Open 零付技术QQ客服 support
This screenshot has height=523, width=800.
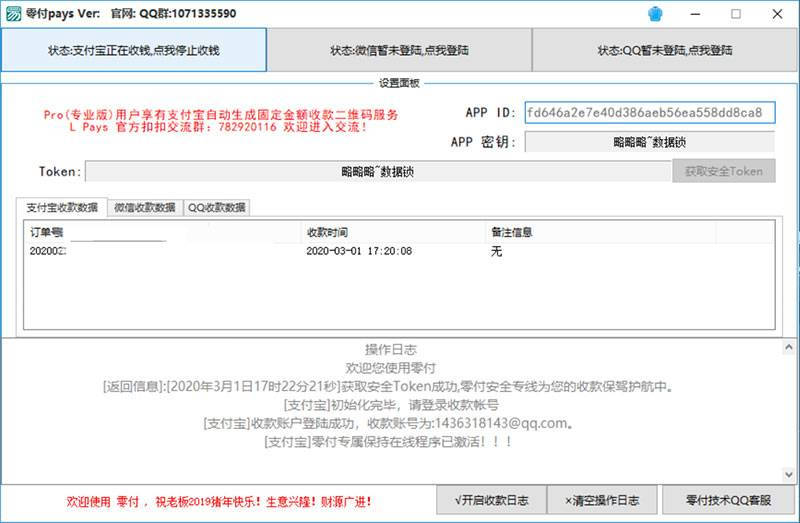point(729,500)
